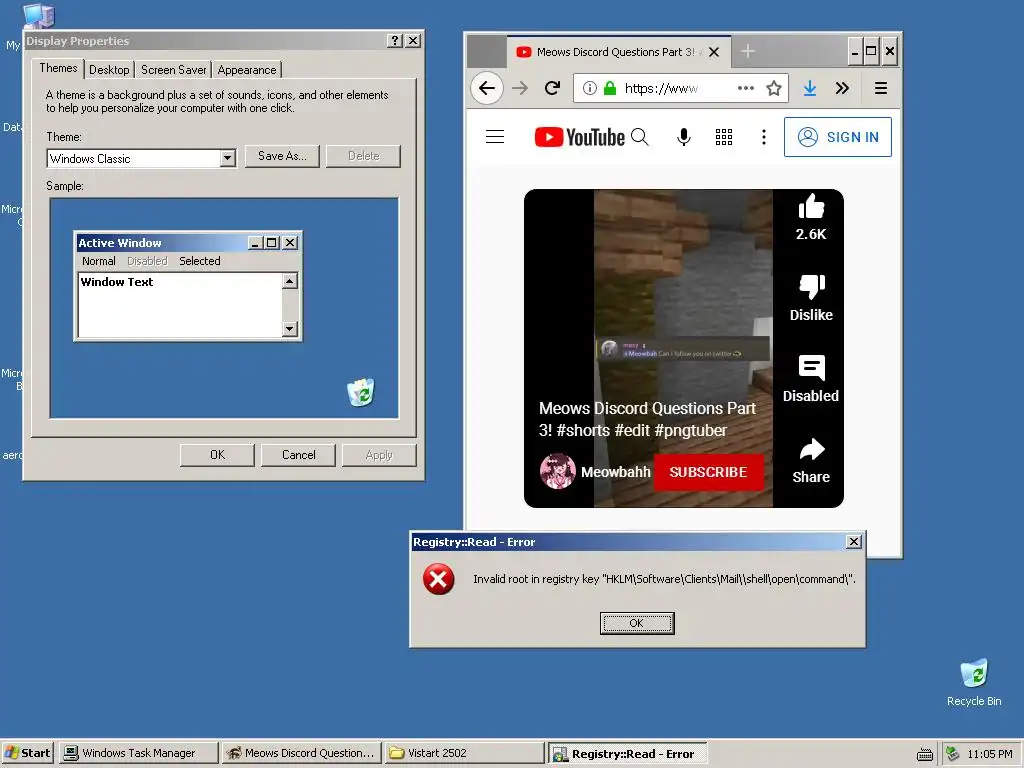
Task: Bookmark this page with the star icon
Action: coord(774,88)
